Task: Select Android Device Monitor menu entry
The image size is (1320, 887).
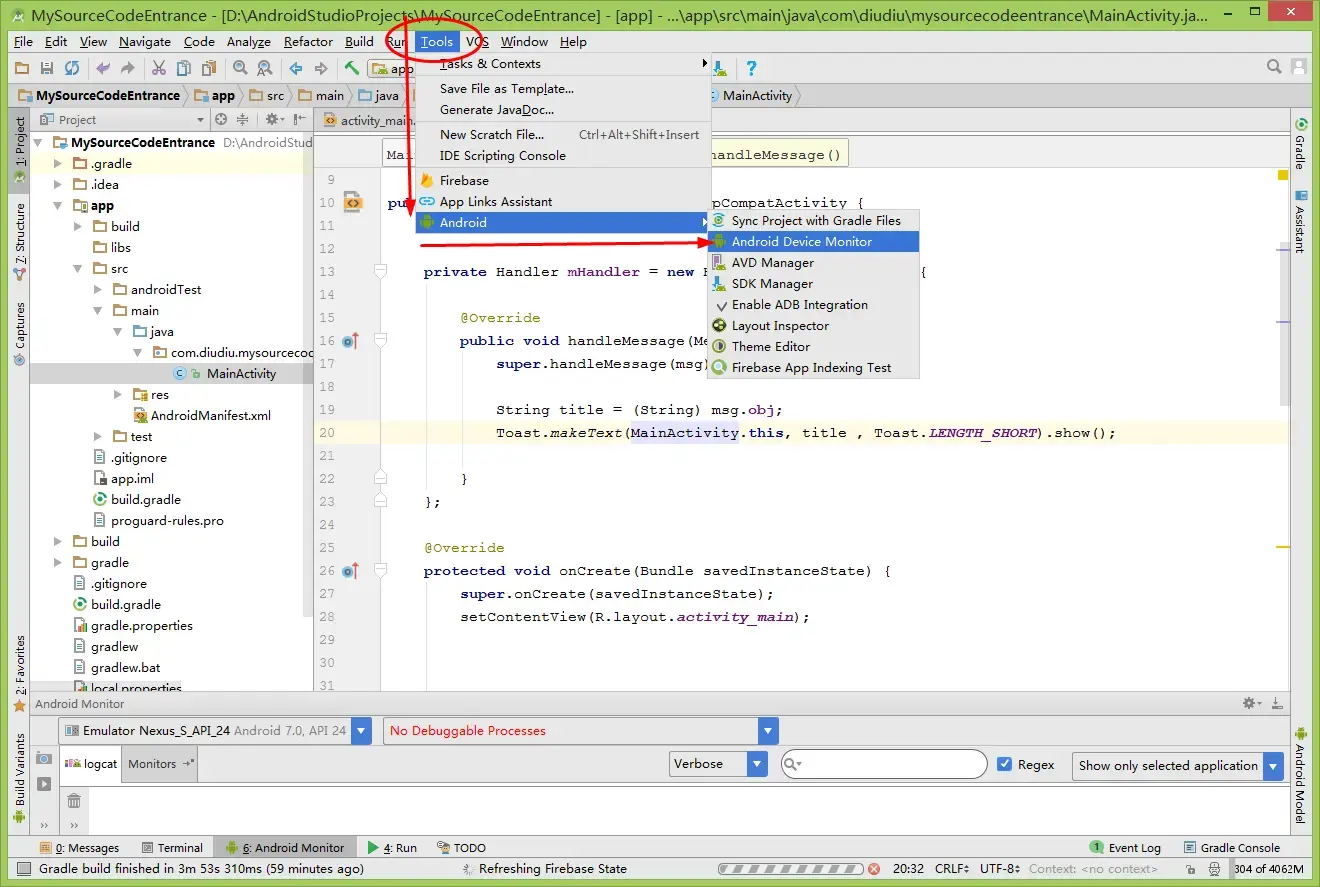Action: tap(813, 242)
